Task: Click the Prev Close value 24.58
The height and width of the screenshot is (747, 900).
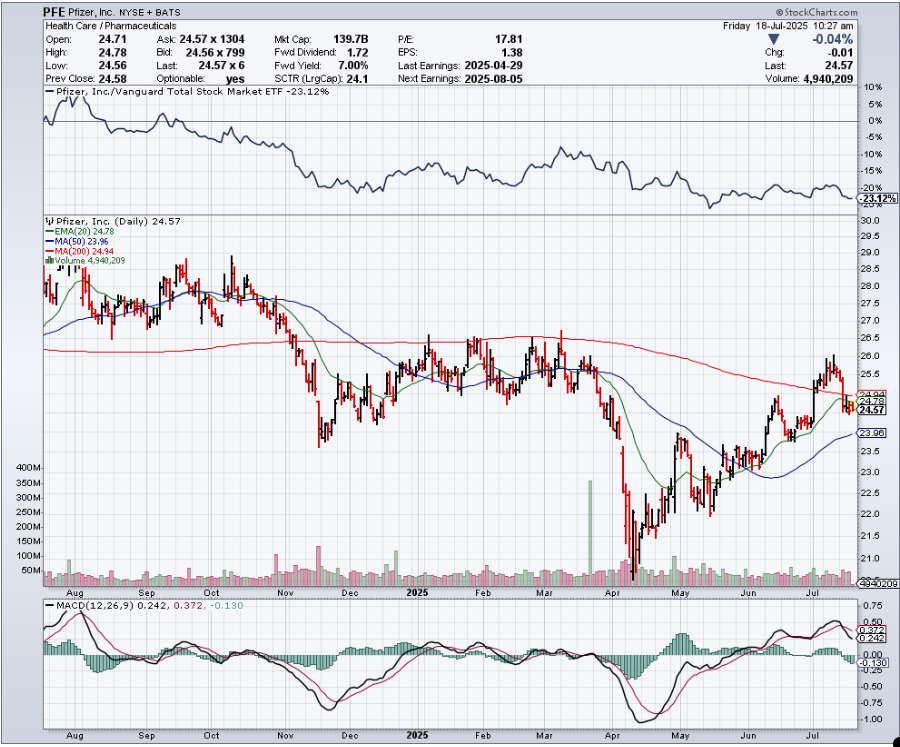Action: click(x=112, y=79)
